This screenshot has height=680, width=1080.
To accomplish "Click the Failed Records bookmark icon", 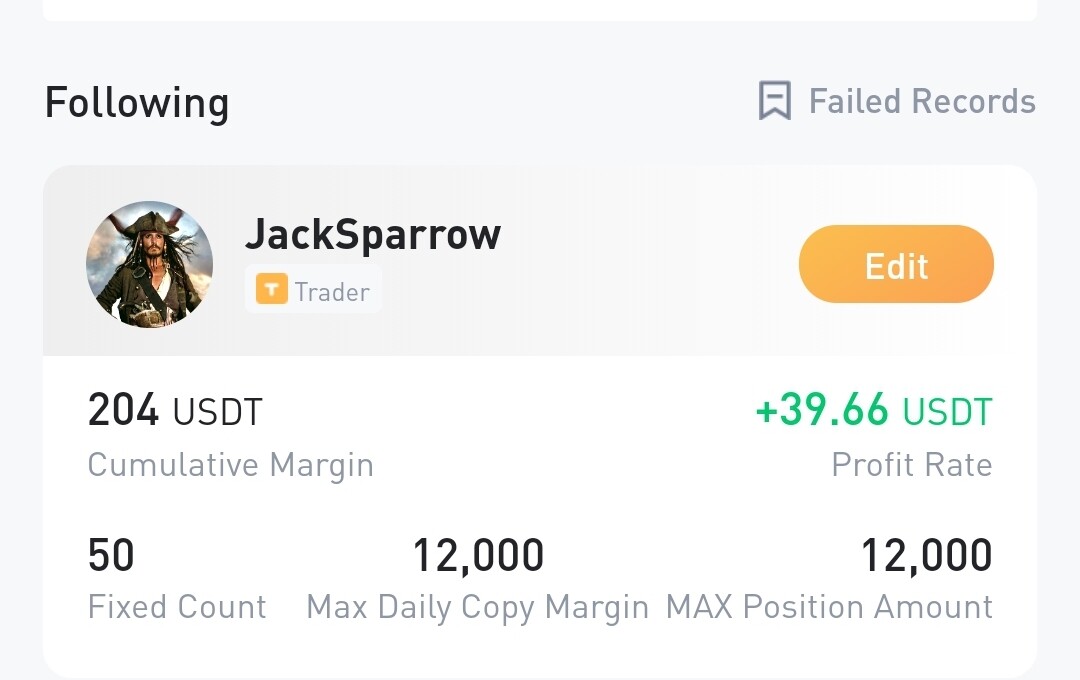I will pyautogui.click(x=774, y=101).
